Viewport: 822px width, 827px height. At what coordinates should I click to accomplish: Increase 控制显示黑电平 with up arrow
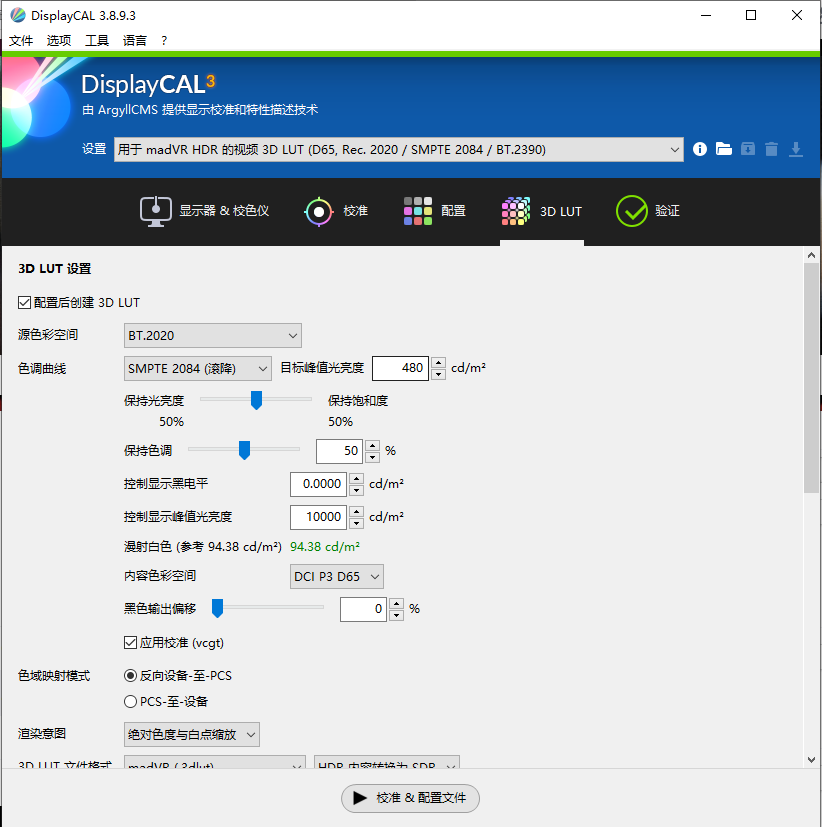point(356,478)
